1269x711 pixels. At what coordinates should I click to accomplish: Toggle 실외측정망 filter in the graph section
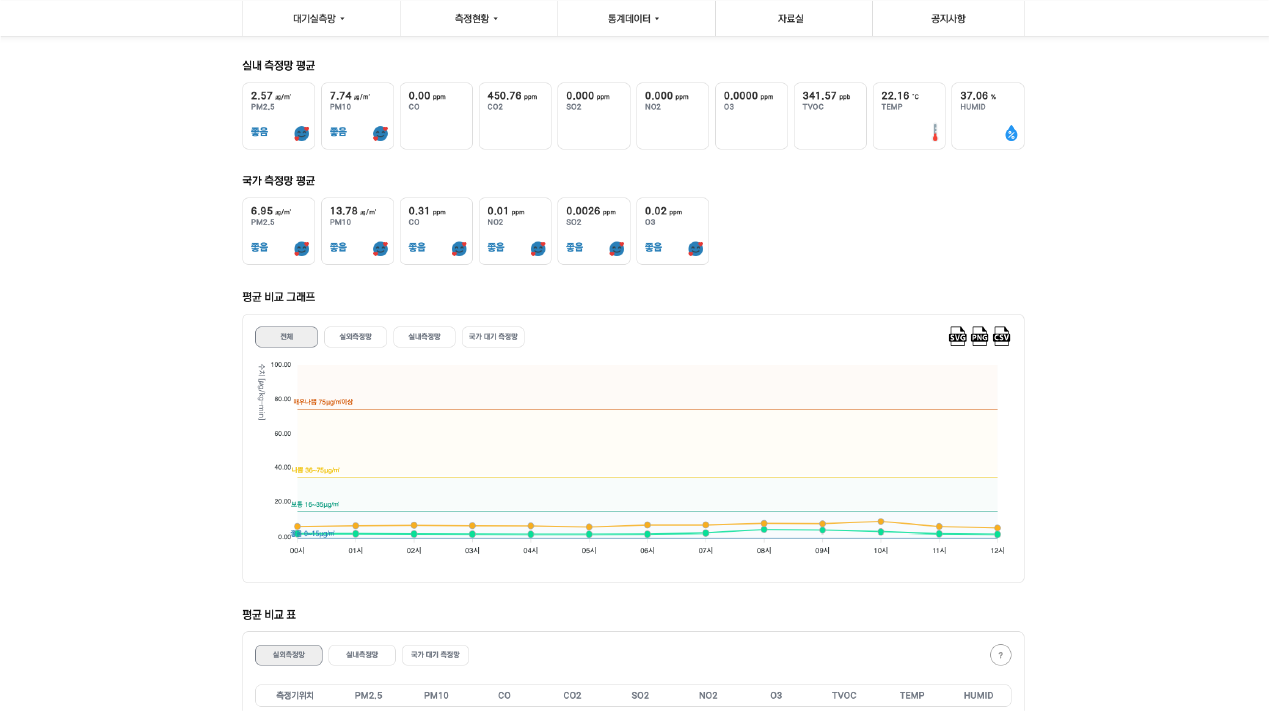(355, 337)
